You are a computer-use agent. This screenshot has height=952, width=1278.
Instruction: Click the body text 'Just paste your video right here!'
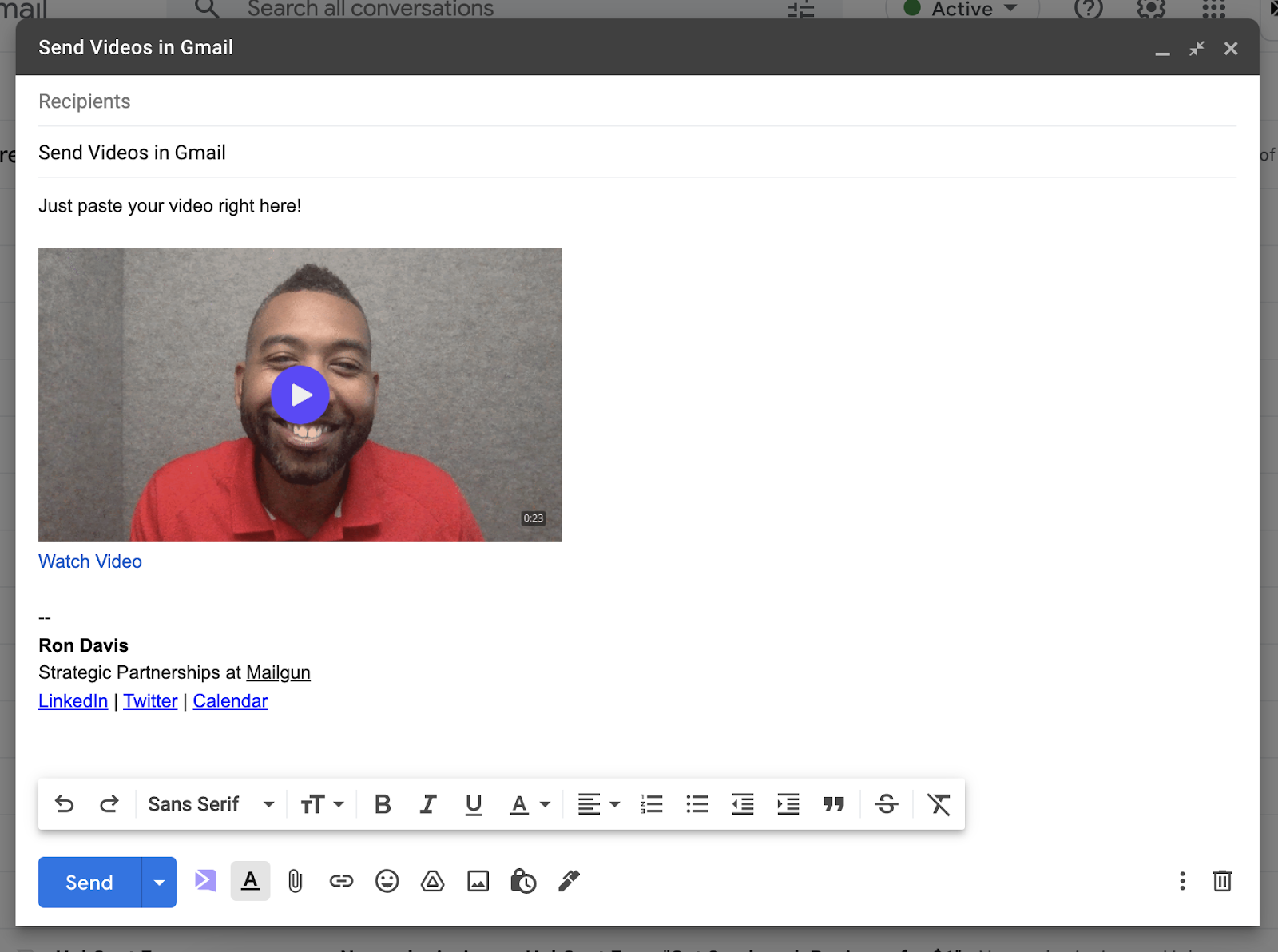click(x=170, y=206)
